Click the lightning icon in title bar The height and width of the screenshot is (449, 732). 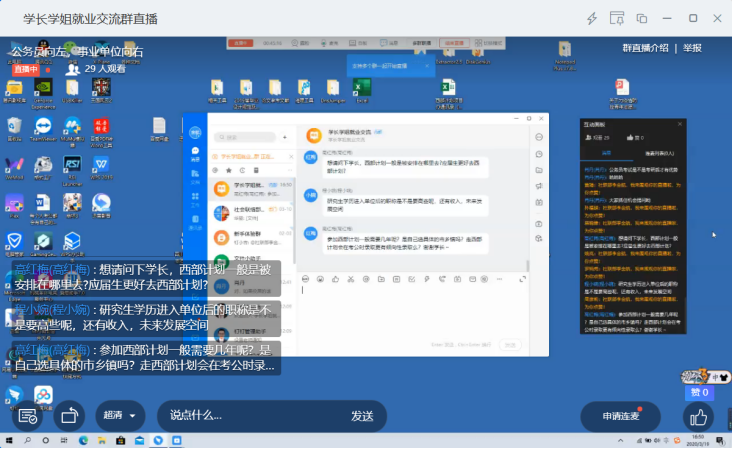591,18
